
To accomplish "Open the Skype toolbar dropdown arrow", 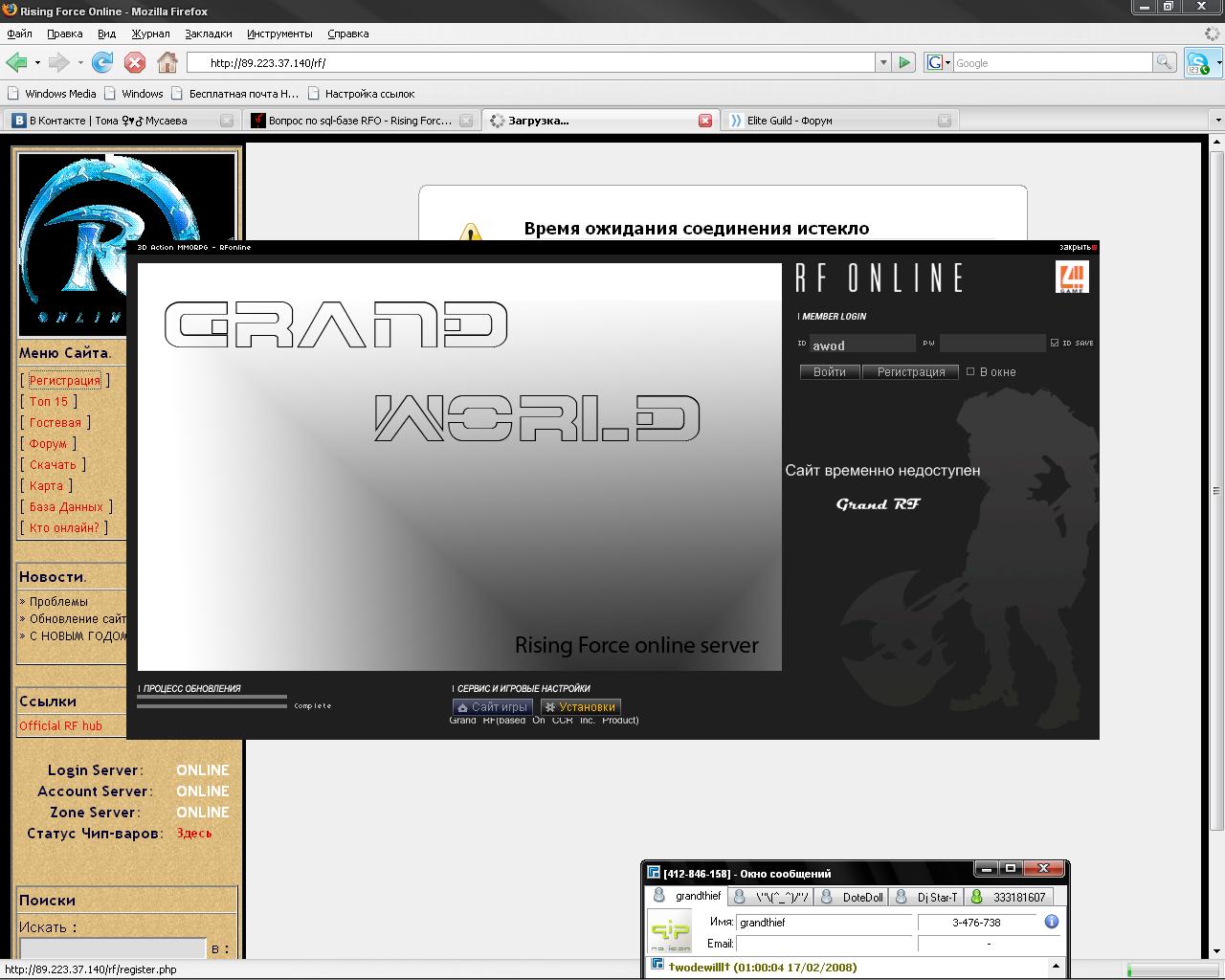I will point(1218,63).
